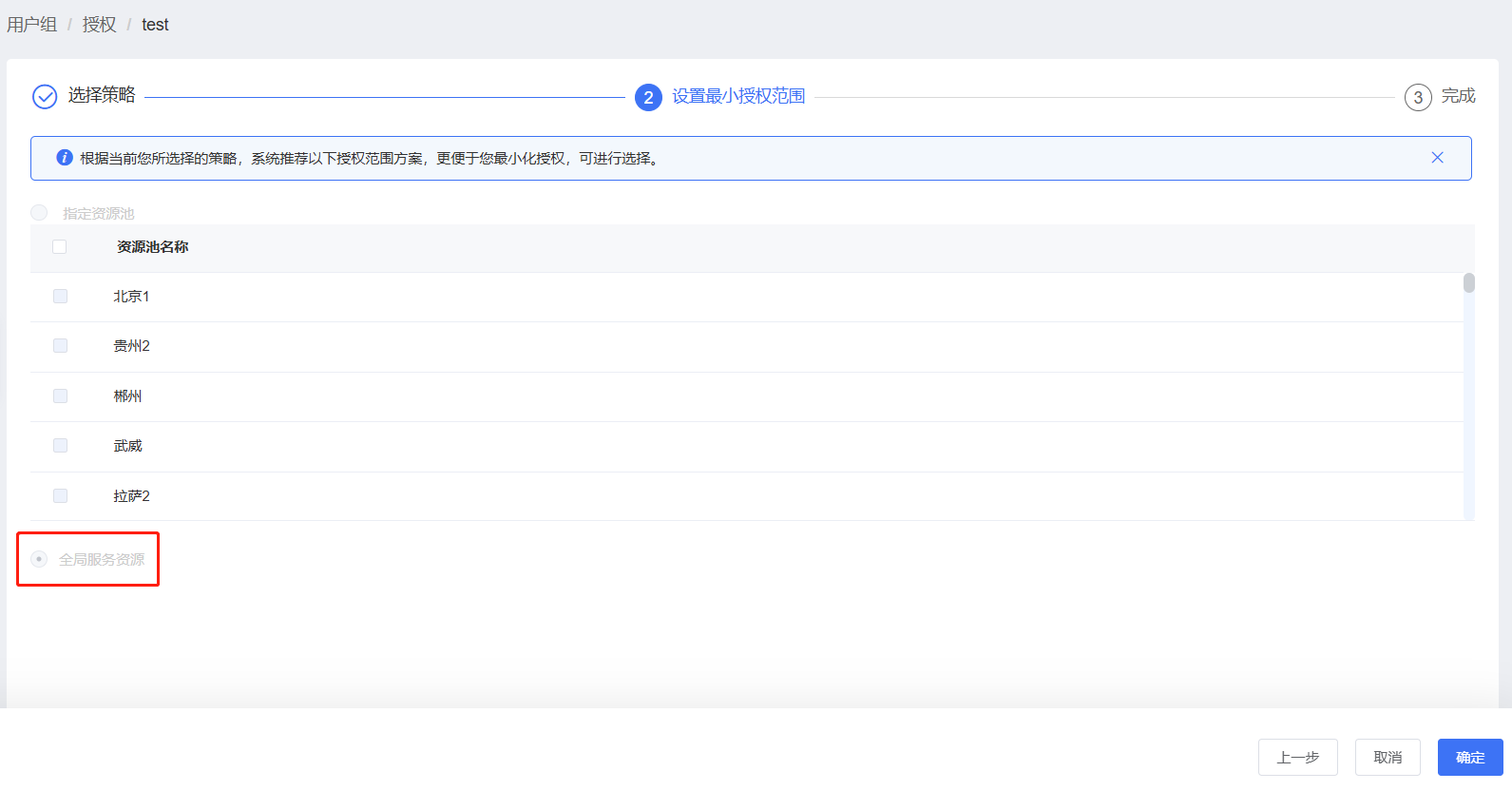Screen dimensions: 1512x791
Task: Check the 贵州2 resource pool checkbox
Action: pyautogui.click(x=60, y=346)
